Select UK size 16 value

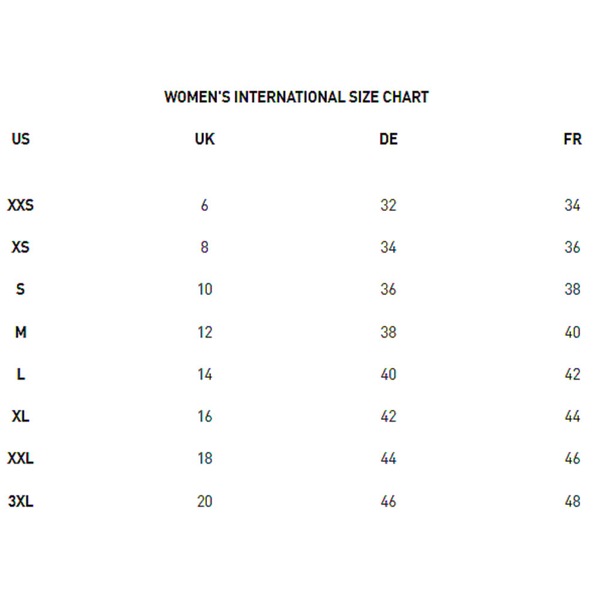click(205, 416)
